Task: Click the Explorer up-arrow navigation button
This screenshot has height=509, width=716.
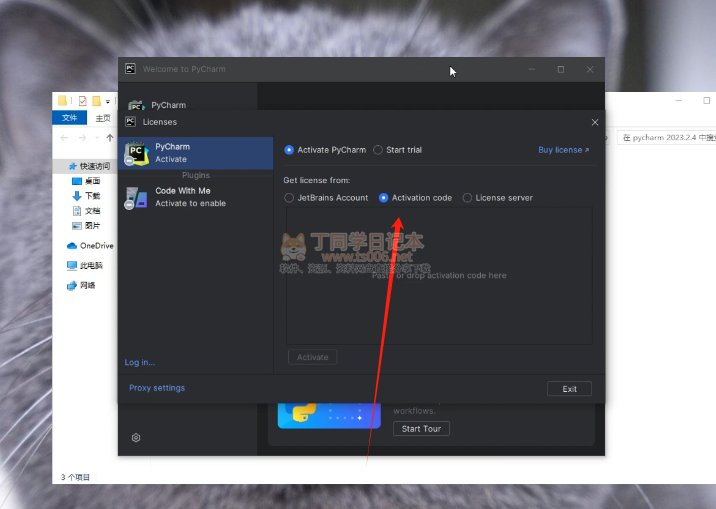Action: (x=110, y=137)
